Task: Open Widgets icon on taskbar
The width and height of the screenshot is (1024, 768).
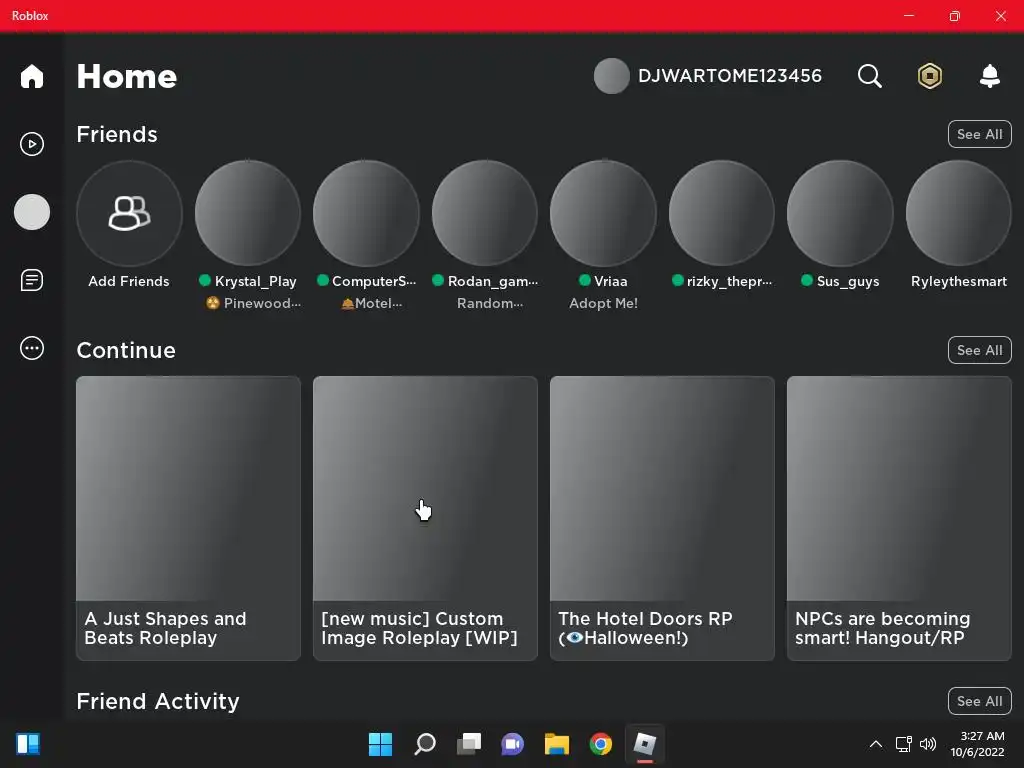Action: click(x=28, y=744)
